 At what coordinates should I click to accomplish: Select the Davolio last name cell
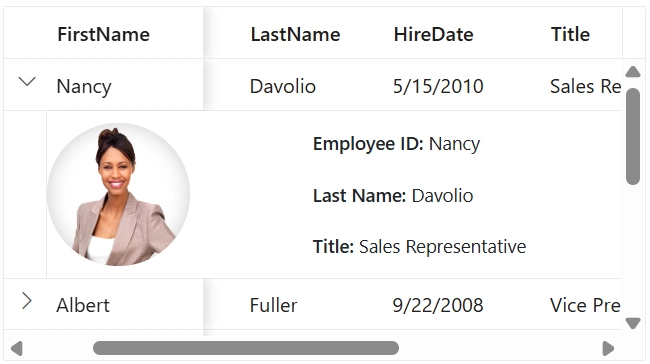click(283, 86)
